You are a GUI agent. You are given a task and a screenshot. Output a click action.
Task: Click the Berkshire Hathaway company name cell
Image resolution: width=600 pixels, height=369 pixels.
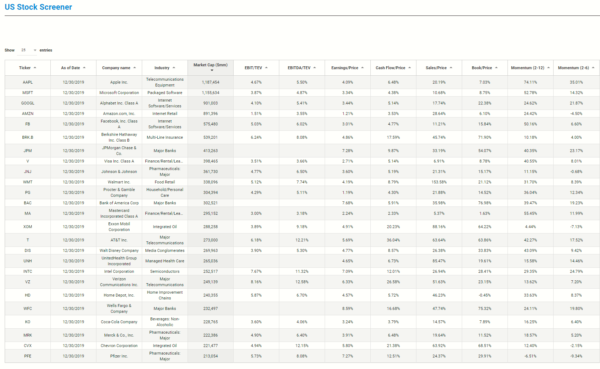(x=119, y=137)
